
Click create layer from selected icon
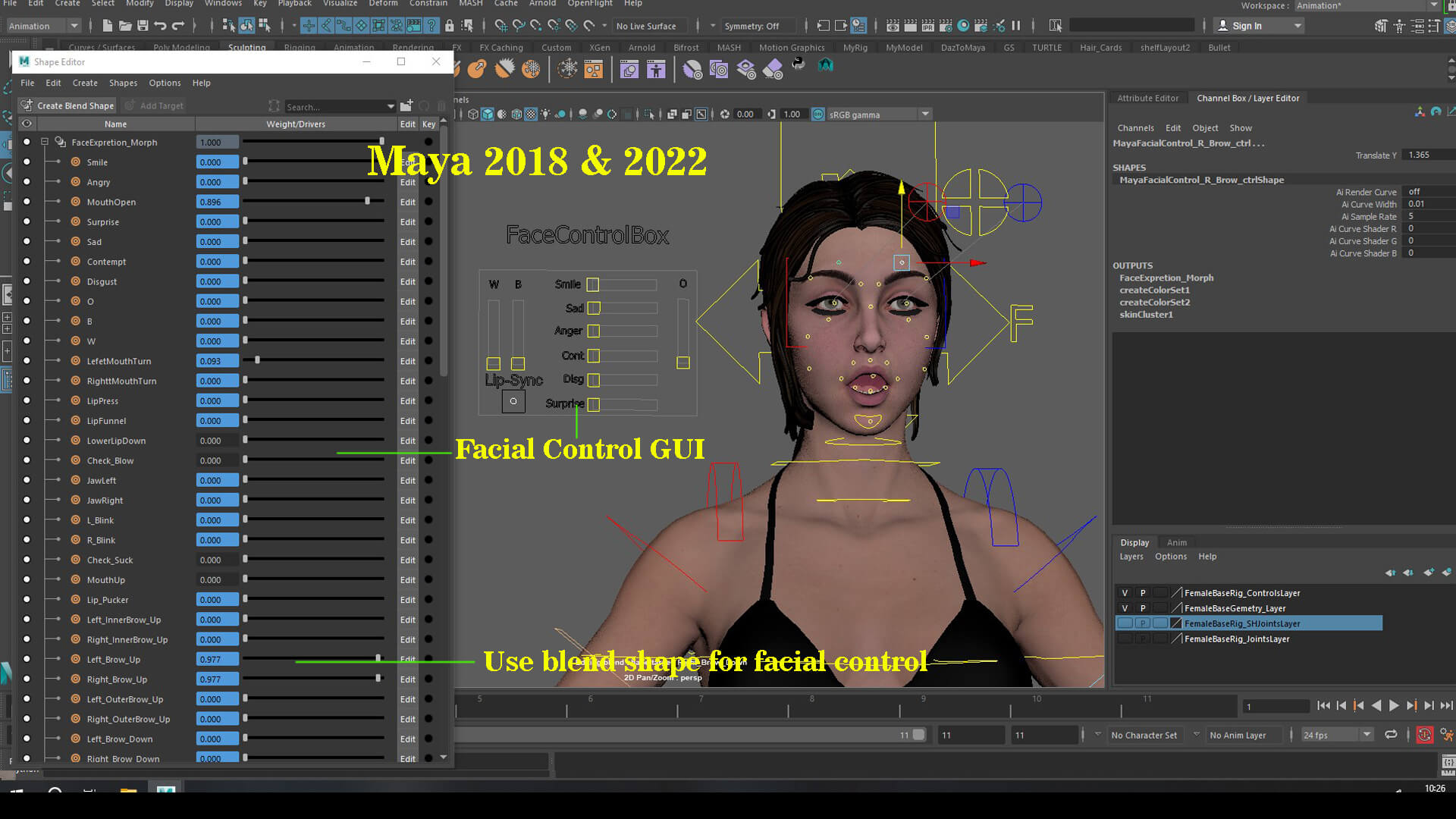(x=1447, y=573)
